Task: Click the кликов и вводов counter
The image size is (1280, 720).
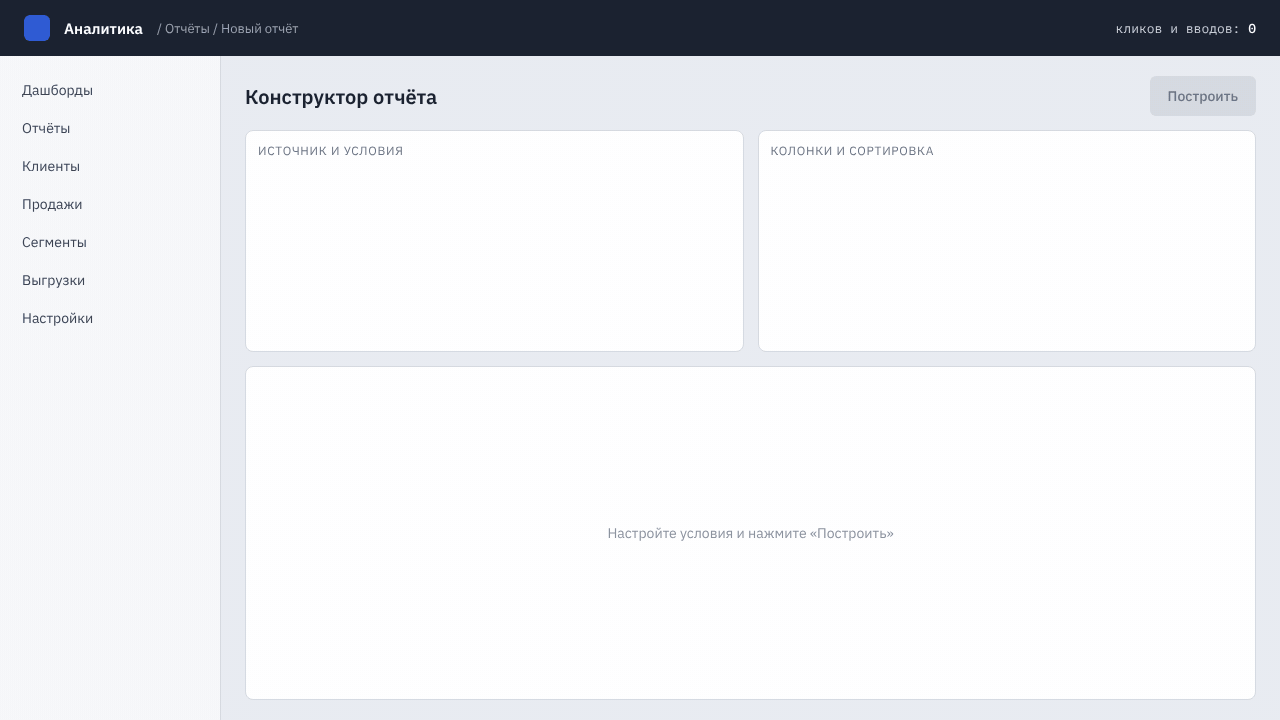Action: (1186, 29)
